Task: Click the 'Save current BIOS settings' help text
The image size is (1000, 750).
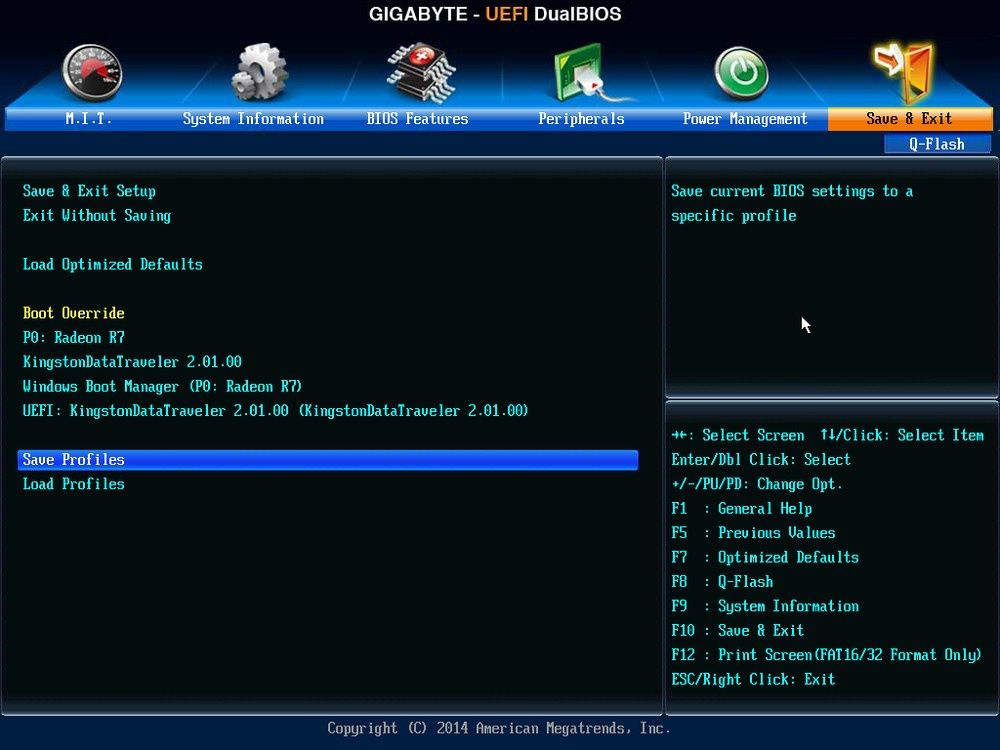Action: pyautogui.click(x=792, y=203)
